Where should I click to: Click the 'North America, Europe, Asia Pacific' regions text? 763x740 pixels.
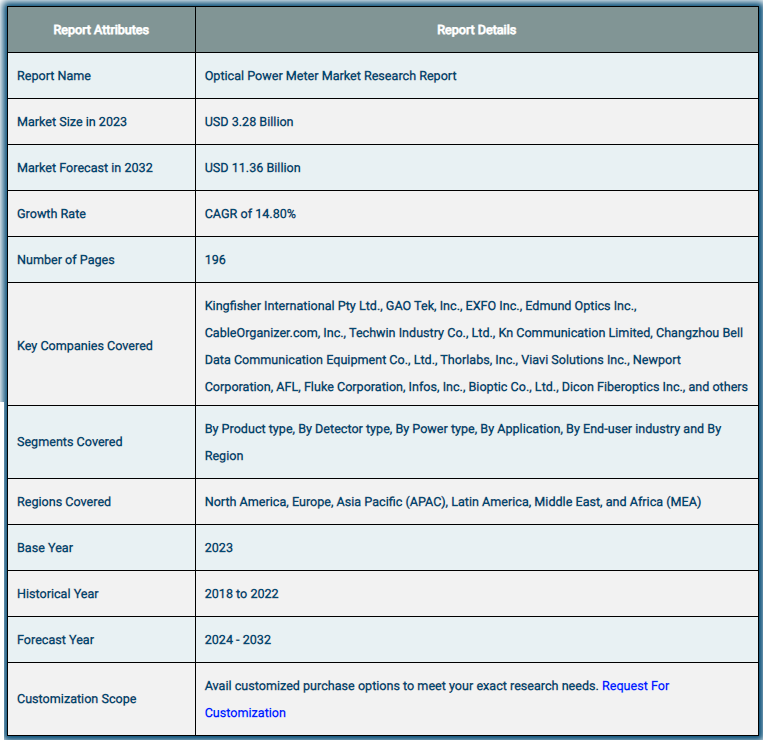tap(326, 502)
